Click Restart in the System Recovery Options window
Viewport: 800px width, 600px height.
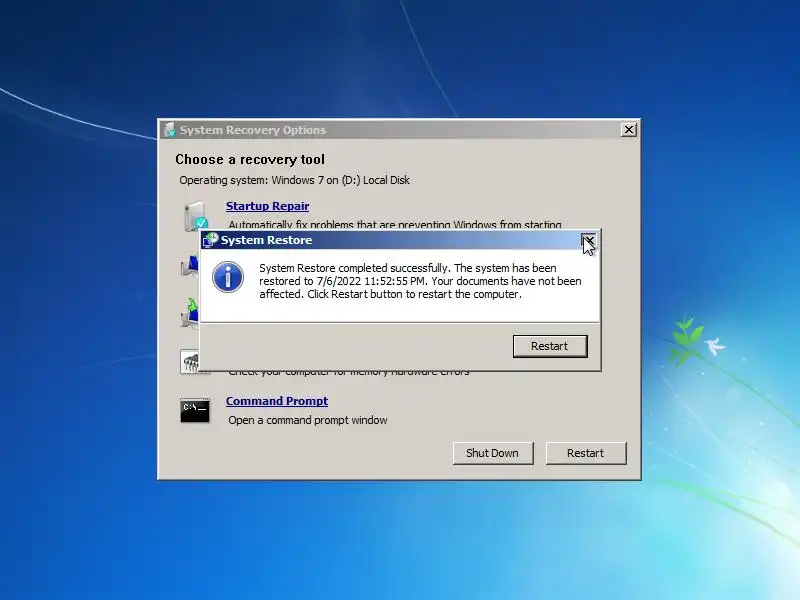pos(586,454)
